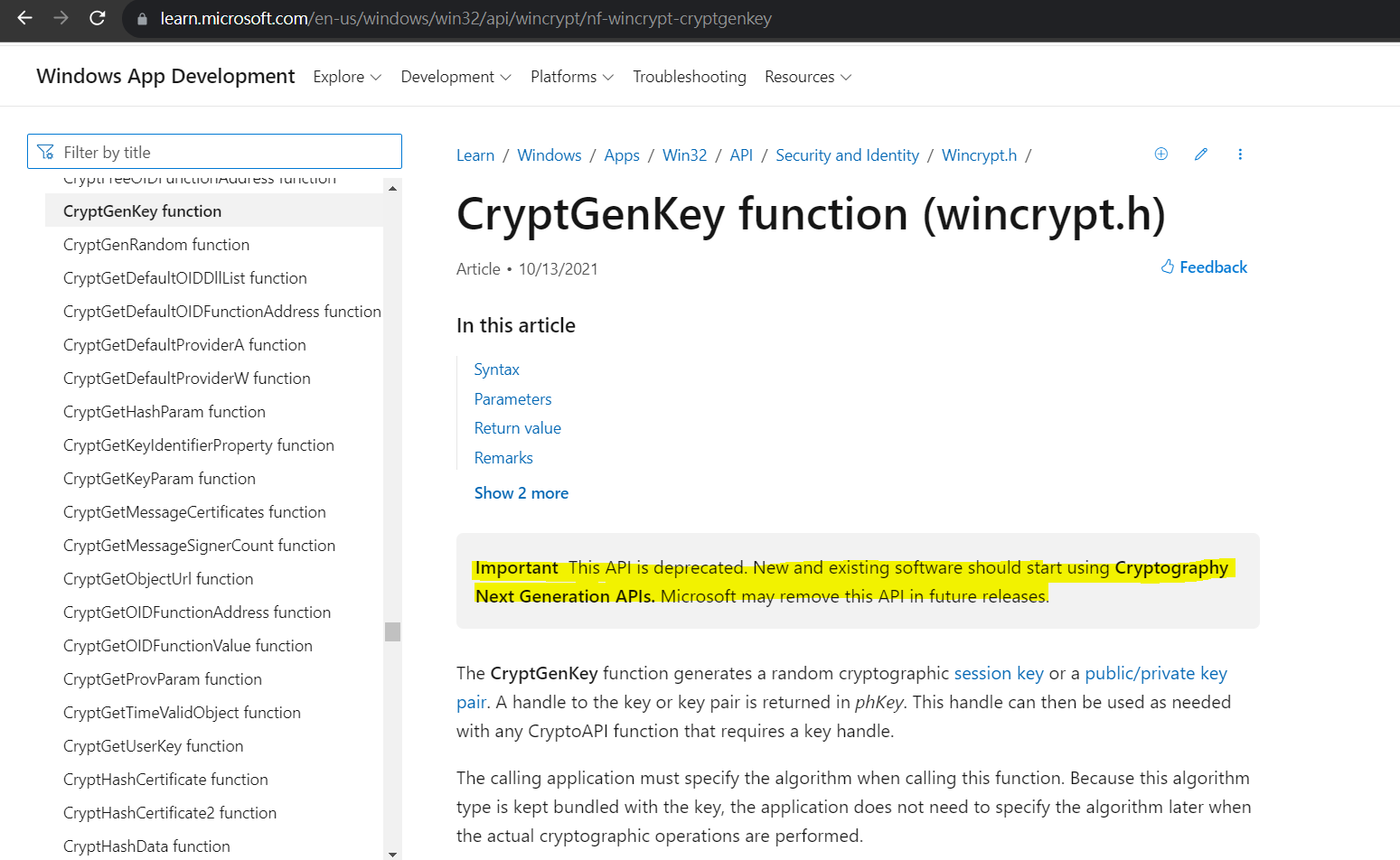Open the three-dot more actions menu

[1240, 154]
